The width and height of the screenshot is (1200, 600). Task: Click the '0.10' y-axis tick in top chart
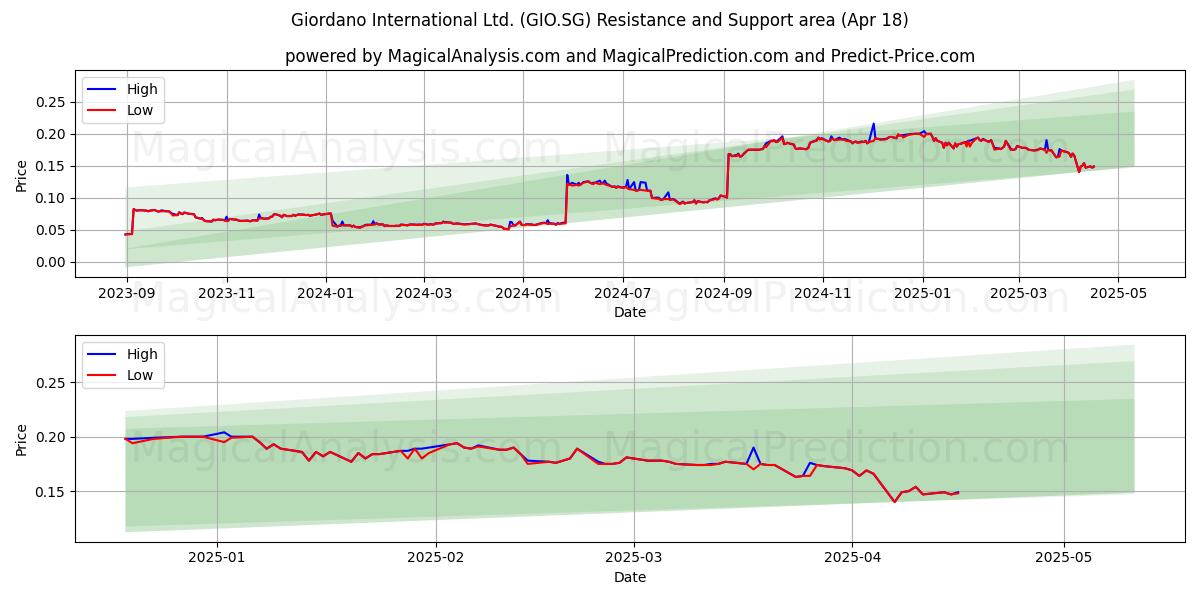pos(52,198)
